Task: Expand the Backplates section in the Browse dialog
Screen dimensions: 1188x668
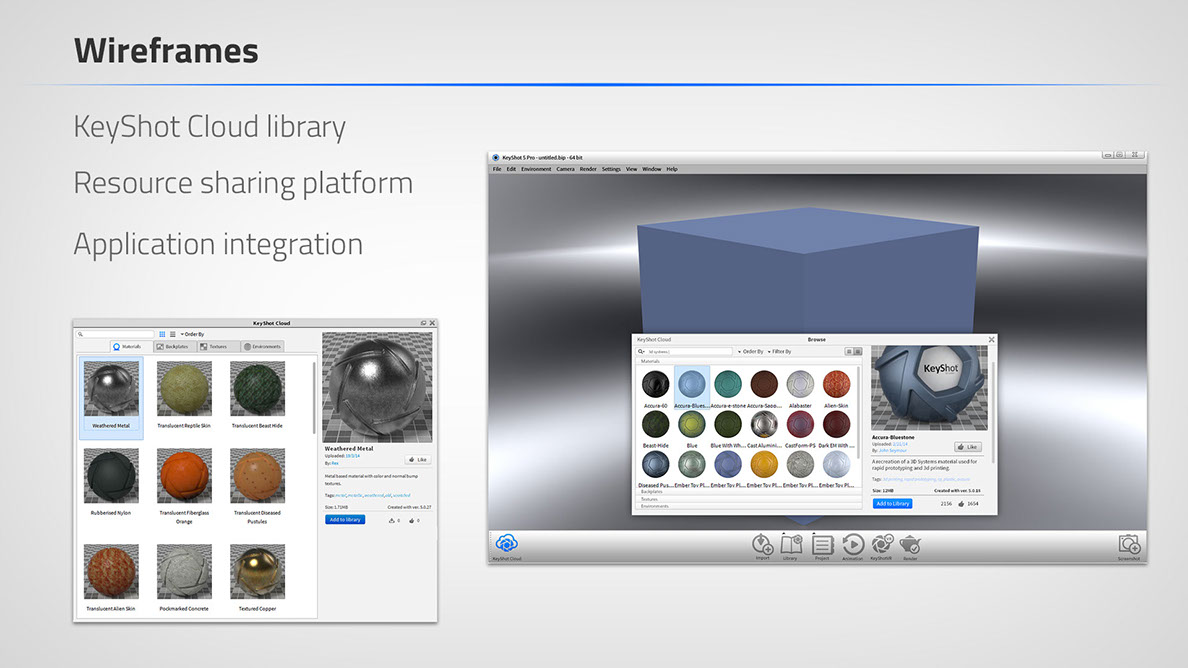Action: tap(652, 492)
